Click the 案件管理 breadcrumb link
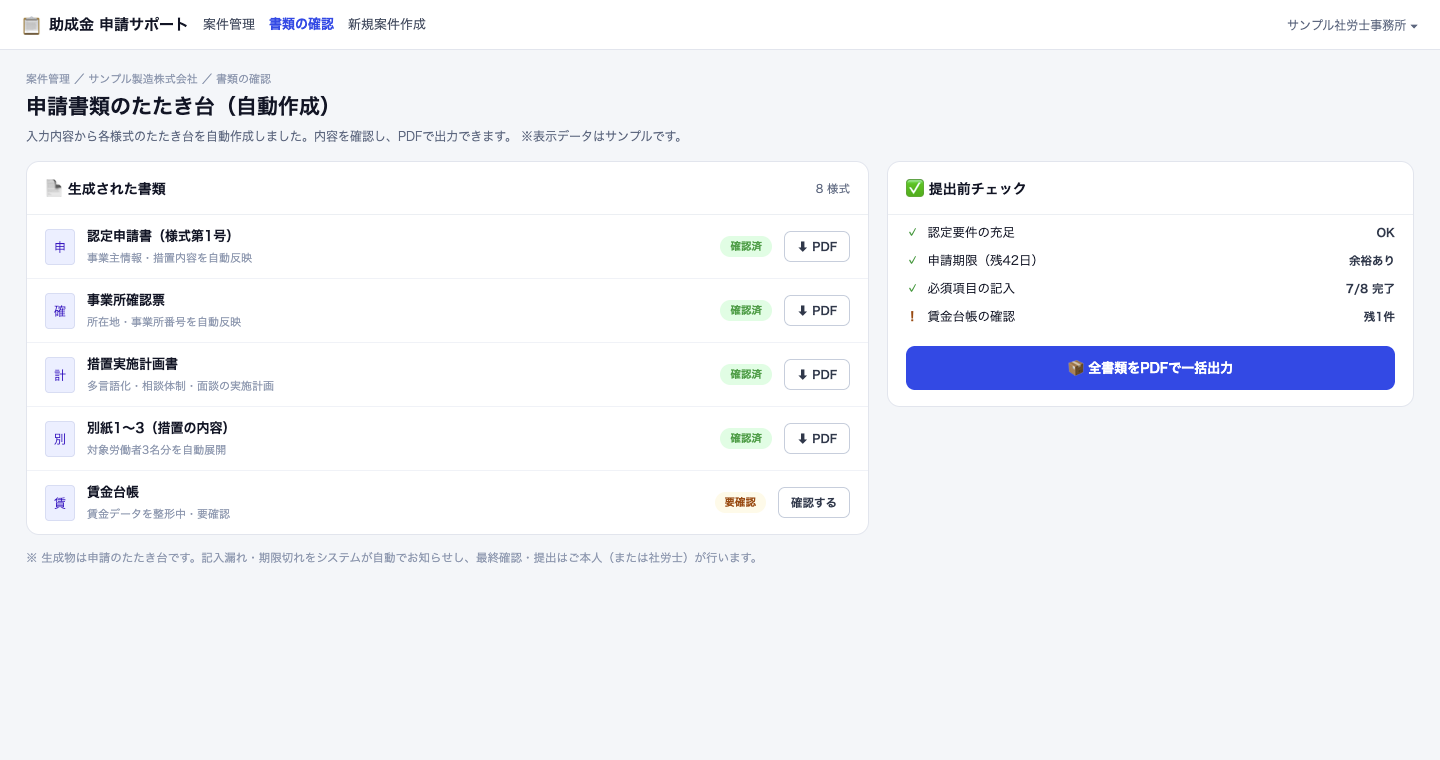Image resolution: width=1440 pixels, height=760 pixels. pyautogui.click(x=48, y=79)
